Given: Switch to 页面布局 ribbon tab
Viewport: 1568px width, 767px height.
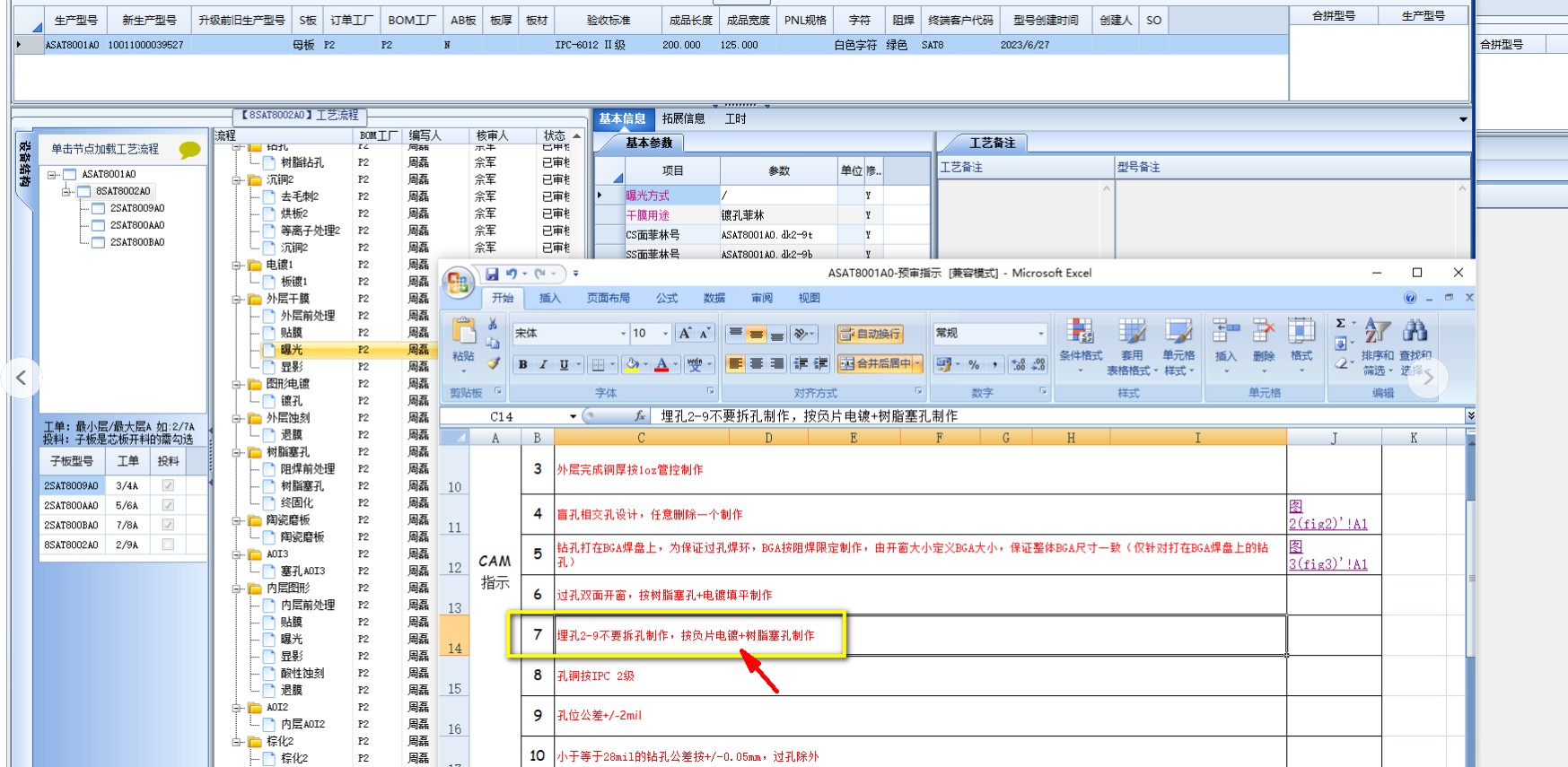Looking at the screenshot, I should pos(609,298).
